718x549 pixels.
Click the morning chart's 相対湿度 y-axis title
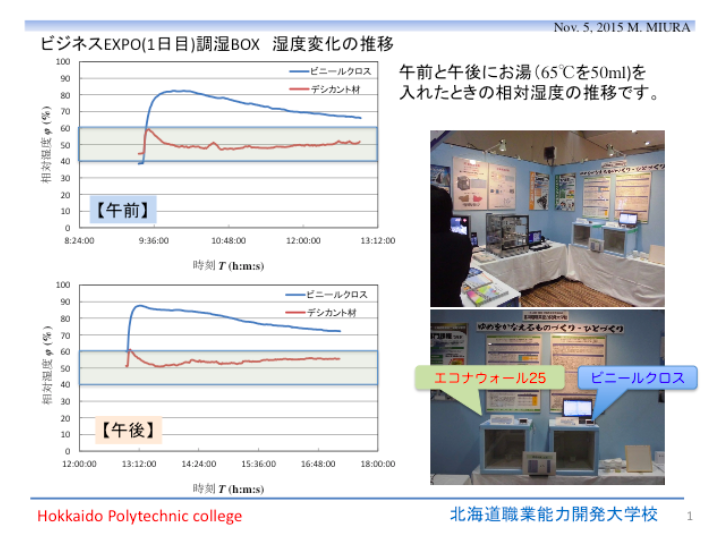click(45, 145)
